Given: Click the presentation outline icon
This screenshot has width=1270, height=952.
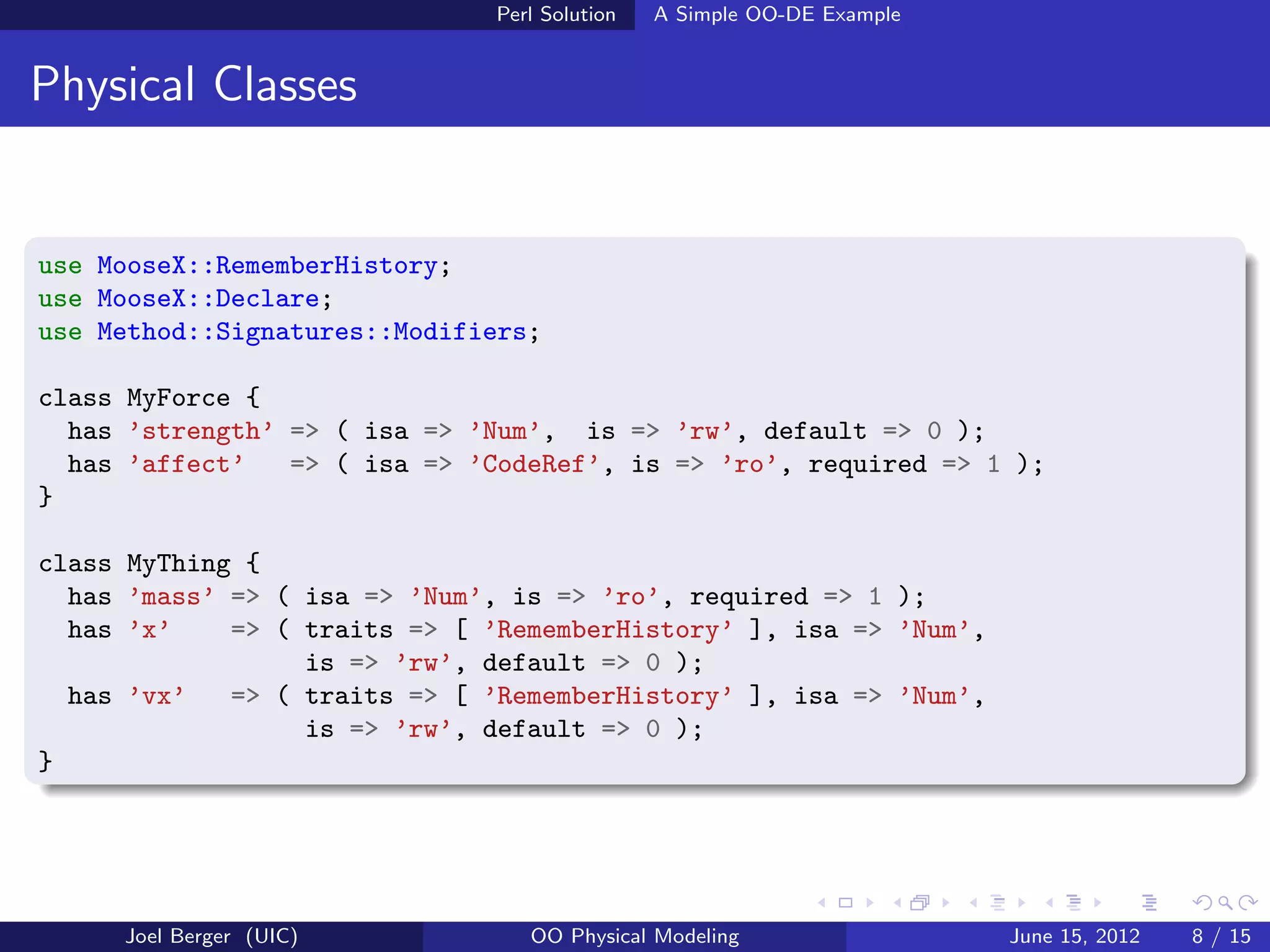Looking at the screenshot, I should (x=1149, y=903).
